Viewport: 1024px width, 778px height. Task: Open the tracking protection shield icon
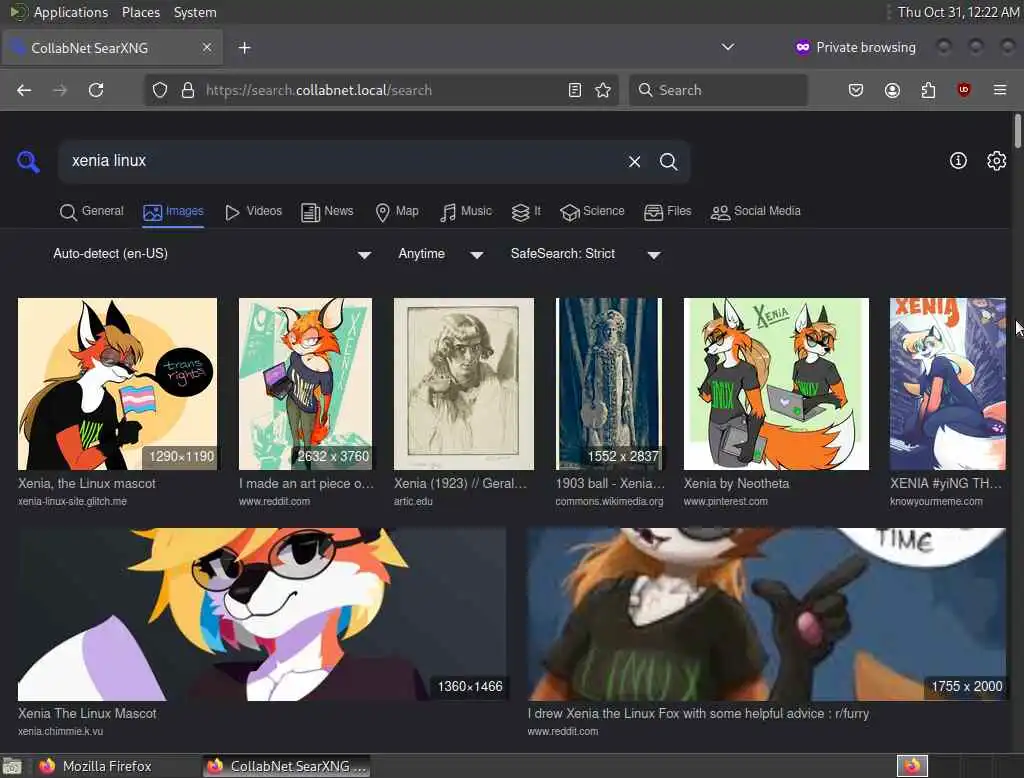(160, 90)
